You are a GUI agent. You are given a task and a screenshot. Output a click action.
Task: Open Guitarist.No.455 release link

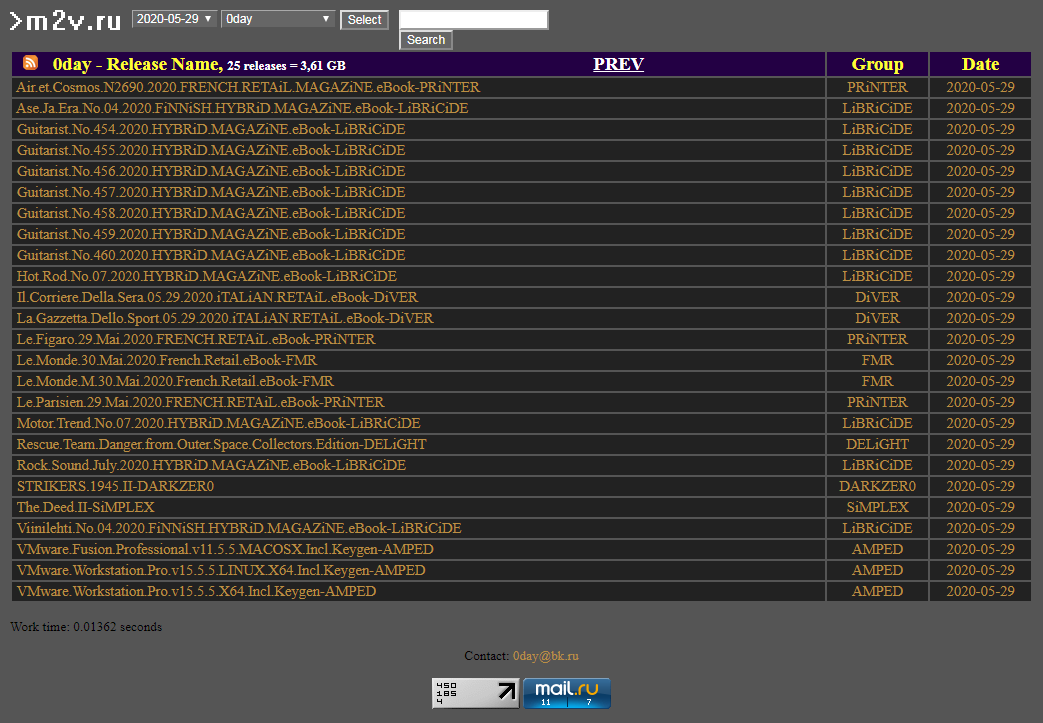point(211,150)
